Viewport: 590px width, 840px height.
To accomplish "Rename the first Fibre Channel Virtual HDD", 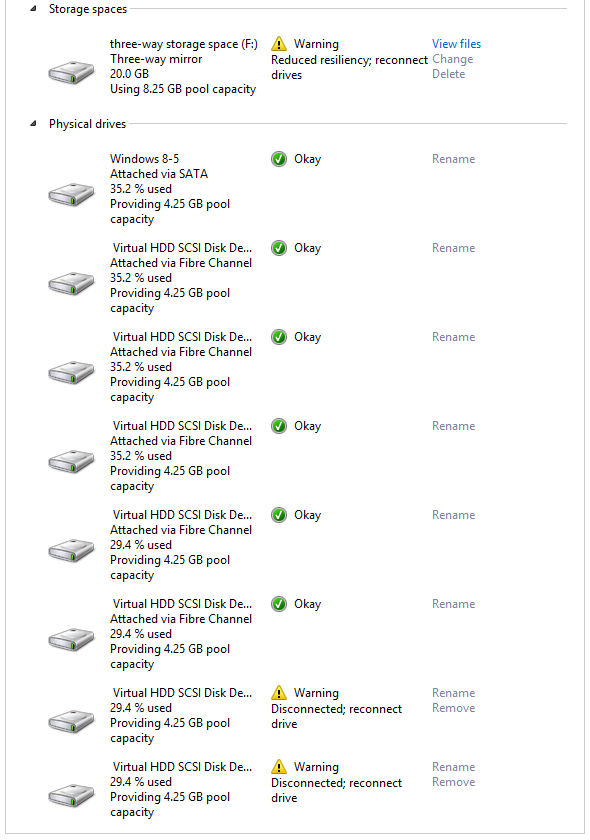I will pos(453,248).
